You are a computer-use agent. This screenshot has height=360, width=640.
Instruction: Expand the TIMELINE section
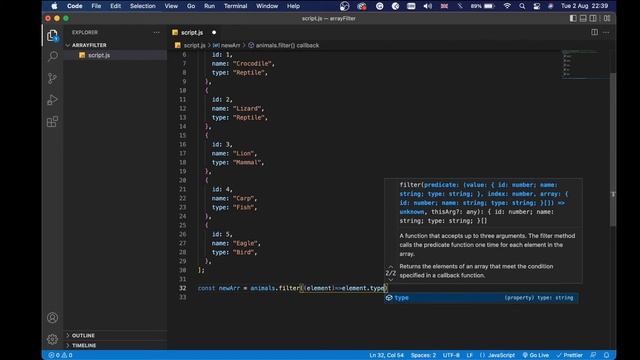click(84, 345)
